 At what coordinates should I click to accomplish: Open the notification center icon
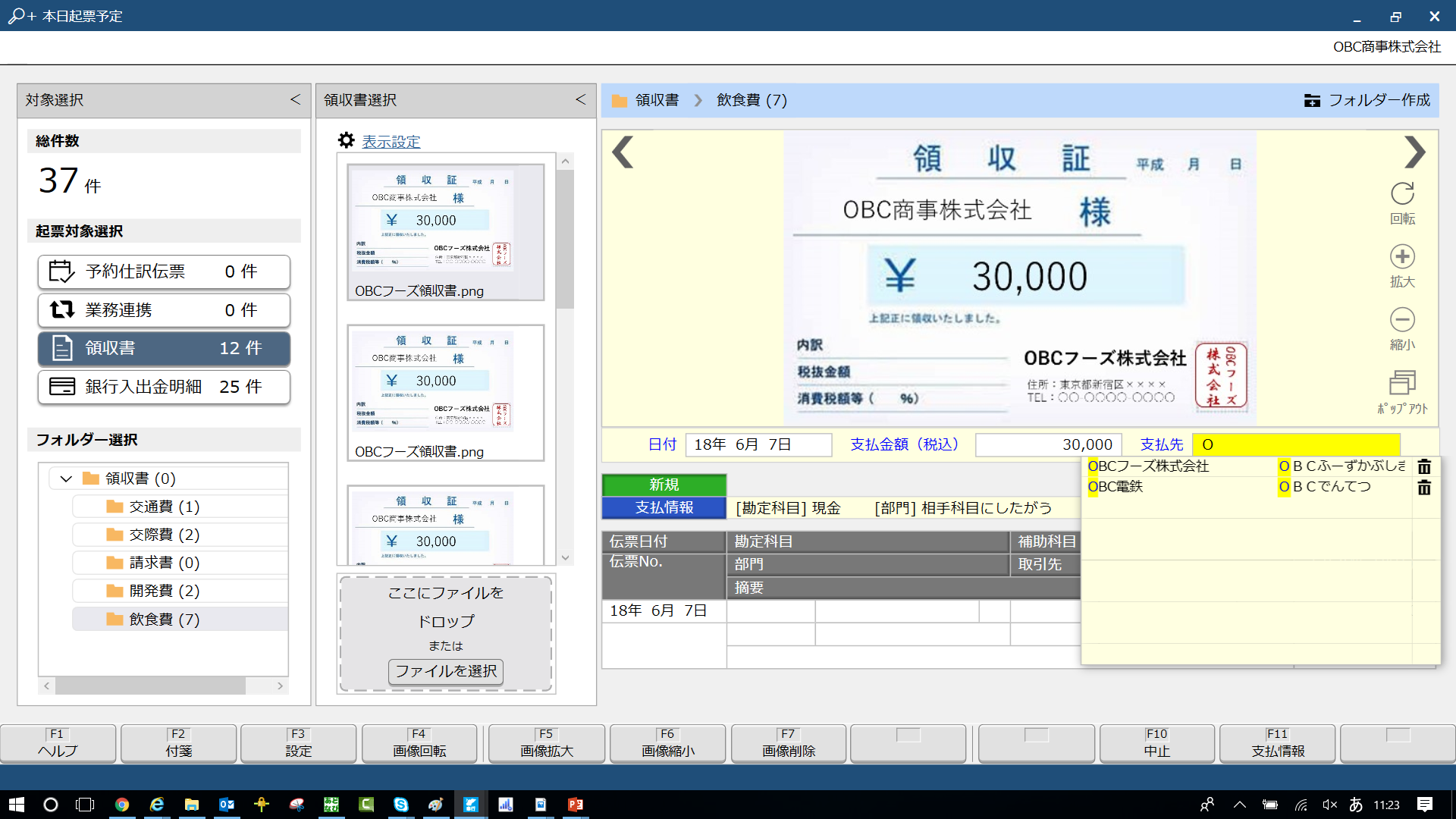tap(1425, 805)
